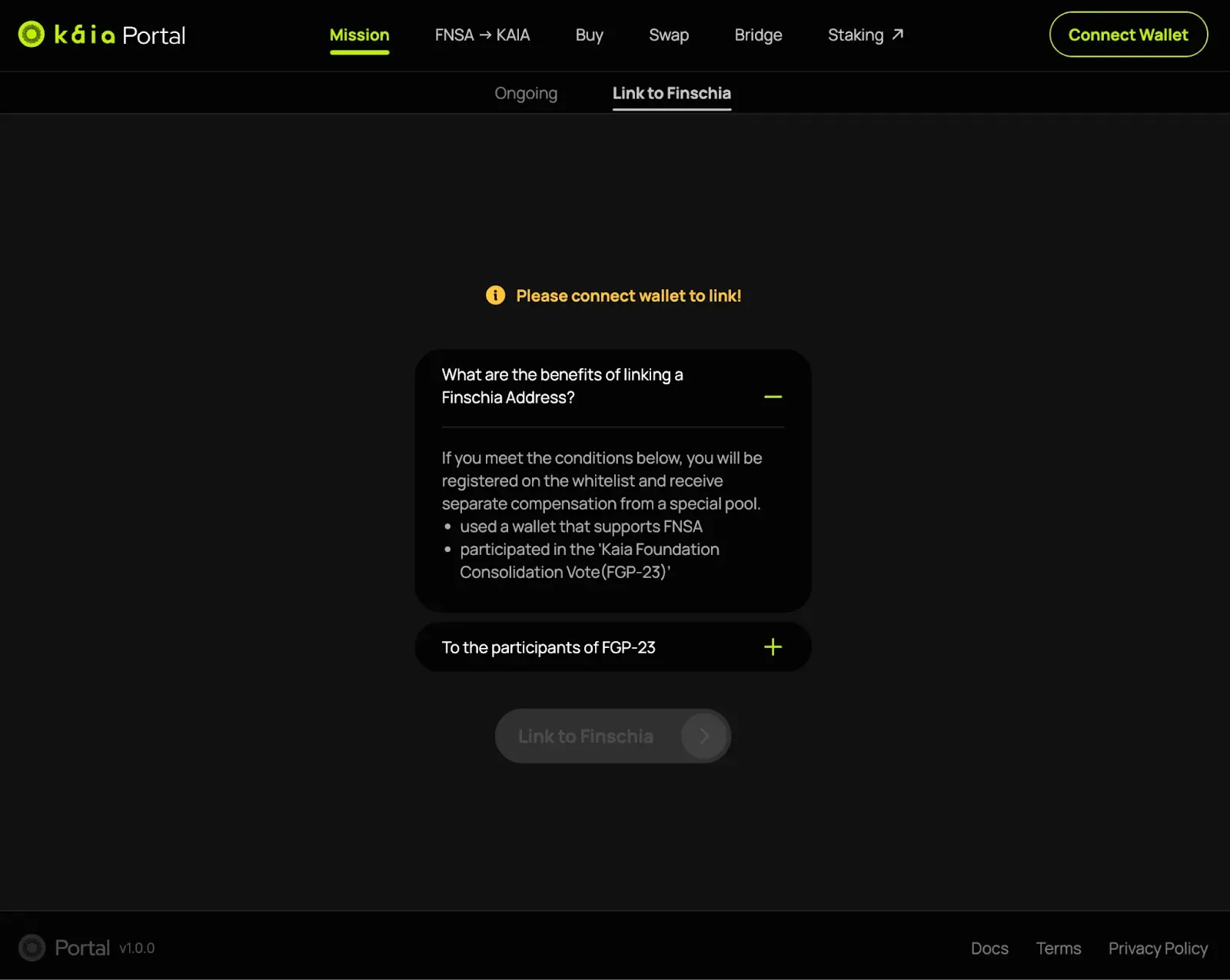The image size is (1230, 980).
Task: View the Privacy Policy footer link
Action: (1158, 948)
